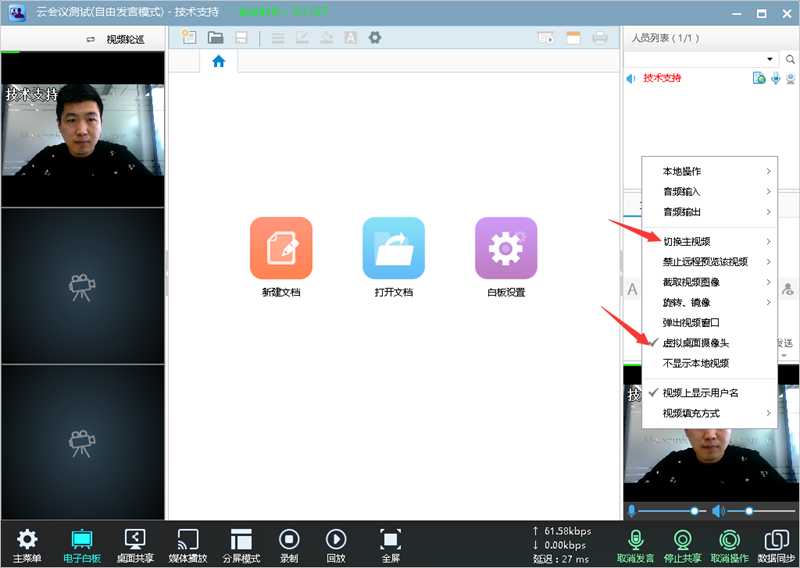
Task: Select participant 技术支持 in list
Action: tap(662, 78)
